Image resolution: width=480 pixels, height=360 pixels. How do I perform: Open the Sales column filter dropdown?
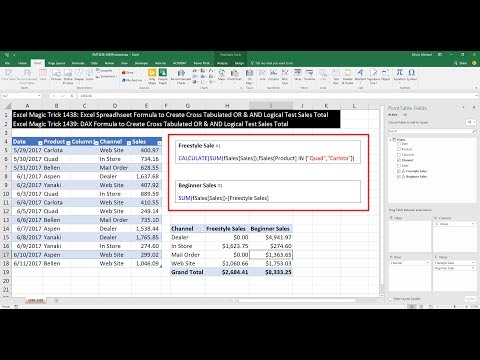tap(159, 143)
